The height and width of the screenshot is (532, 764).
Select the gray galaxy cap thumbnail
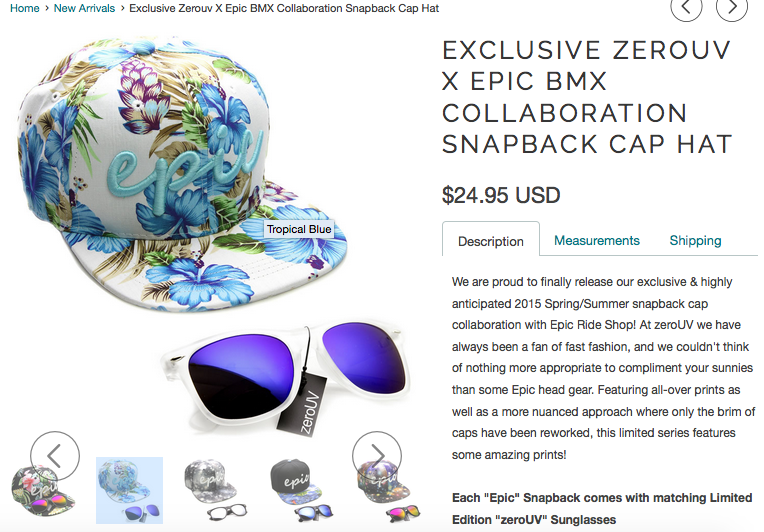tap(215, 491)
